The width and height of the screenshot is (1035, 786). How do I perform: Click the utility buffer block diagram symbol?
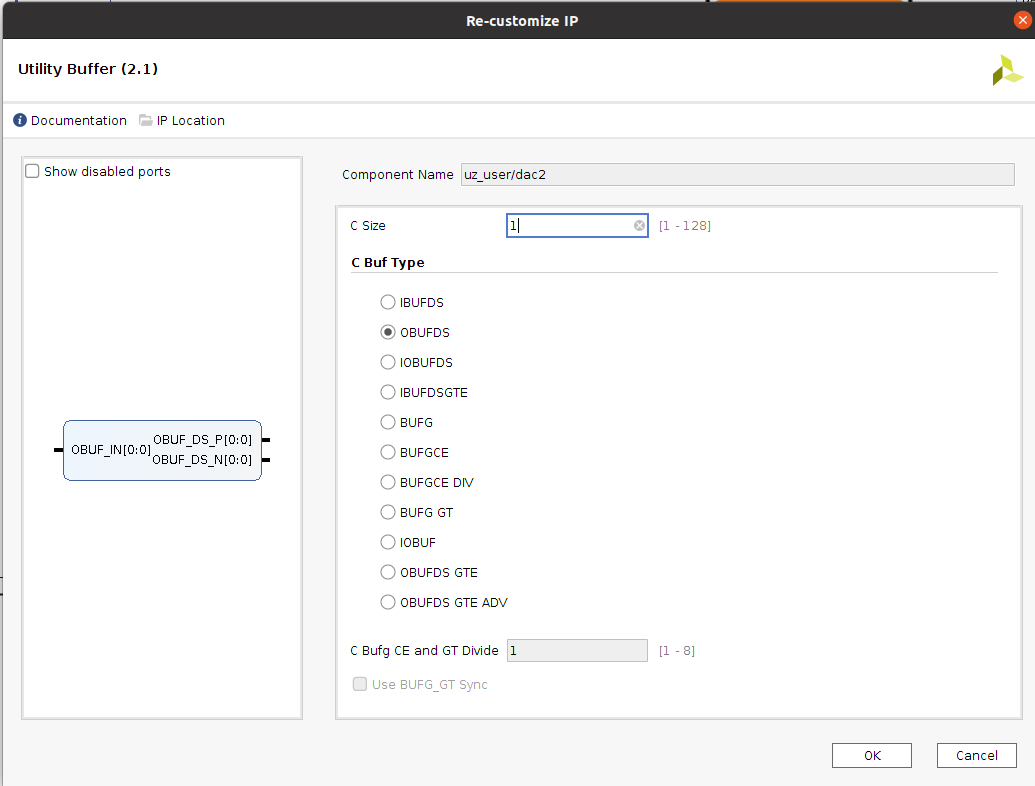[162, 450]
